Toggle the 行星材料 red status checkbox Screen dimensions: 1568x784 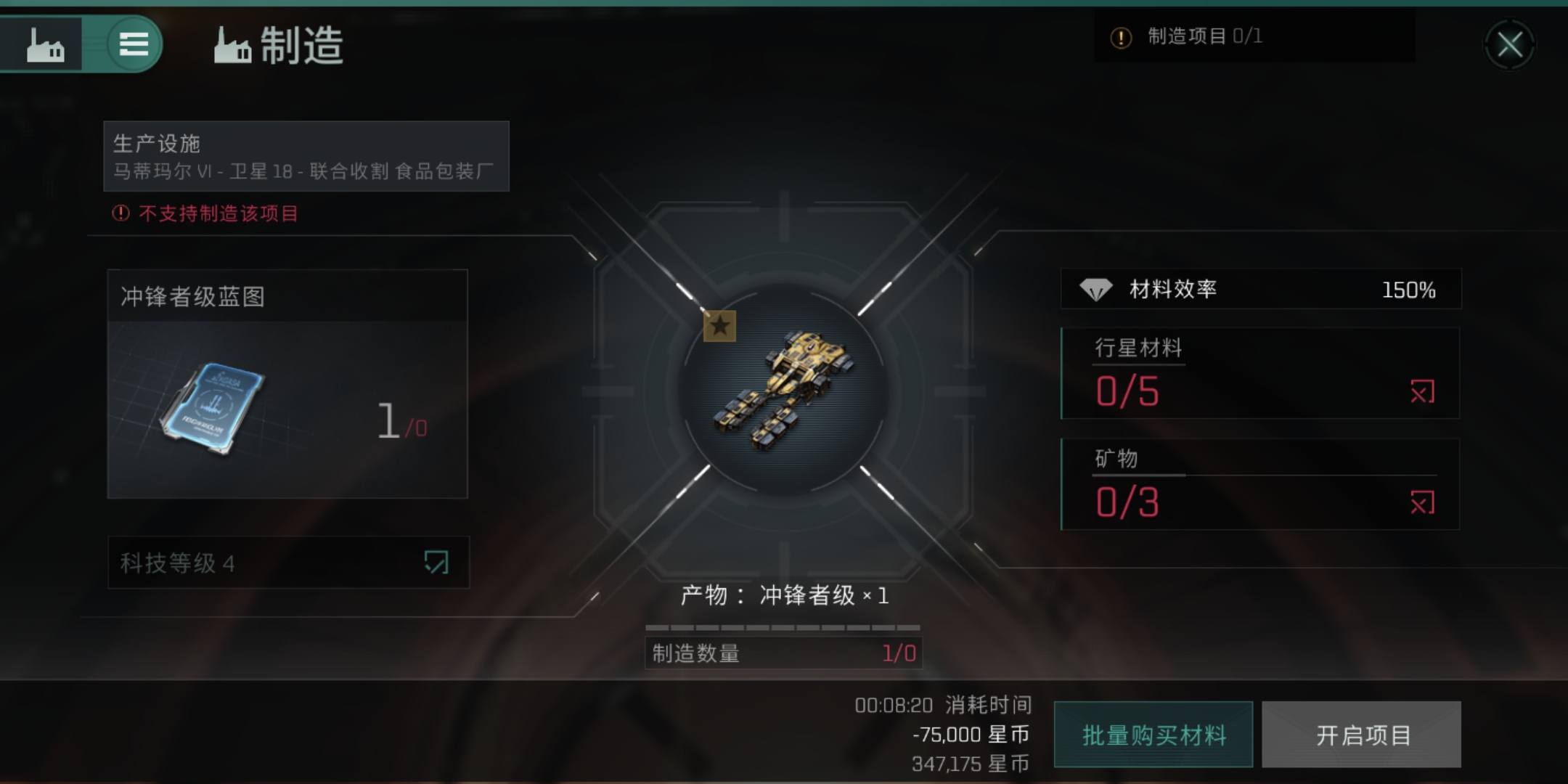tap(1422, 392)
